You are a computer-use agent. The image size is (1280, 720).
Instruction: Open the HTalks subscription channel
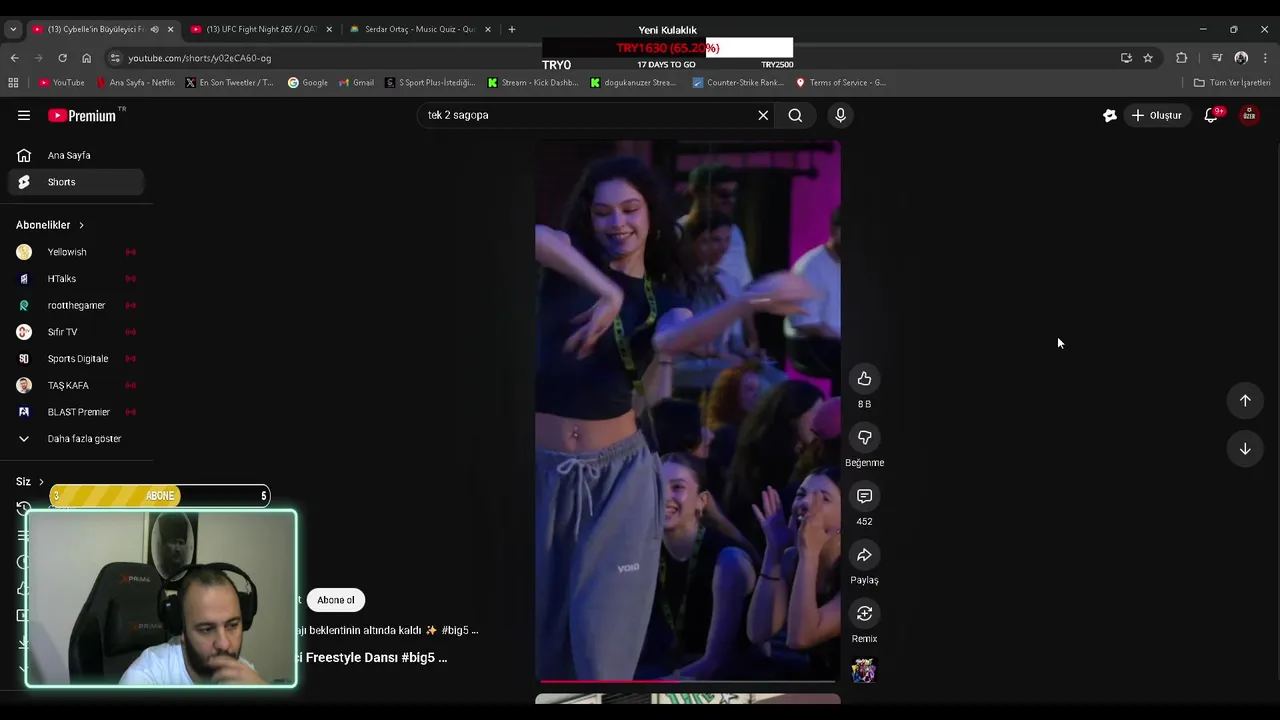tap(76, 279)
